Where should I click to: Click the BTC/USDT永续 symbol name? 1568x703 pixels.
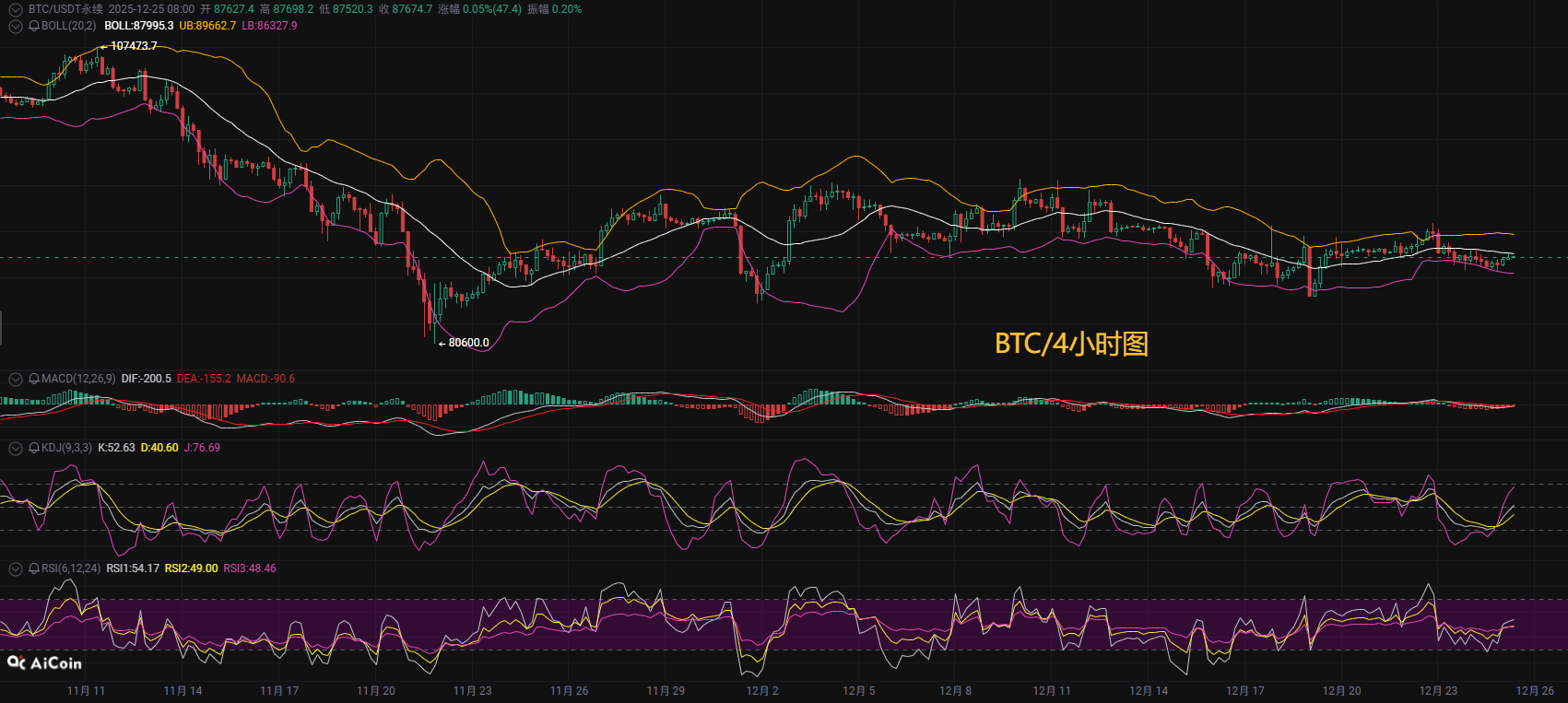[x=65, y=9]
